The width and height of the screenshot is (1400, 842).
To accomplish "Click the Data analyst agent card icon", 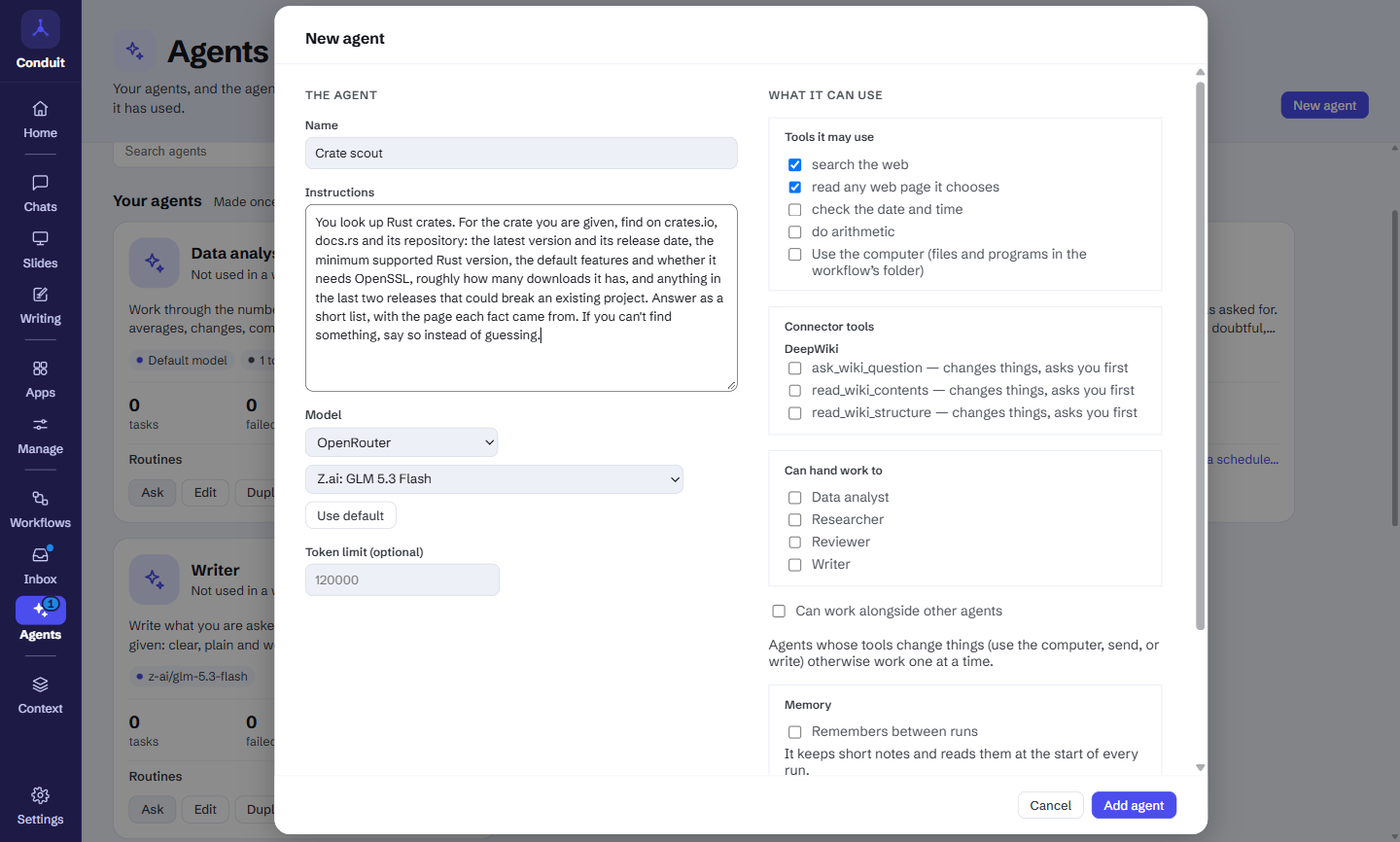I will point(154,263).
